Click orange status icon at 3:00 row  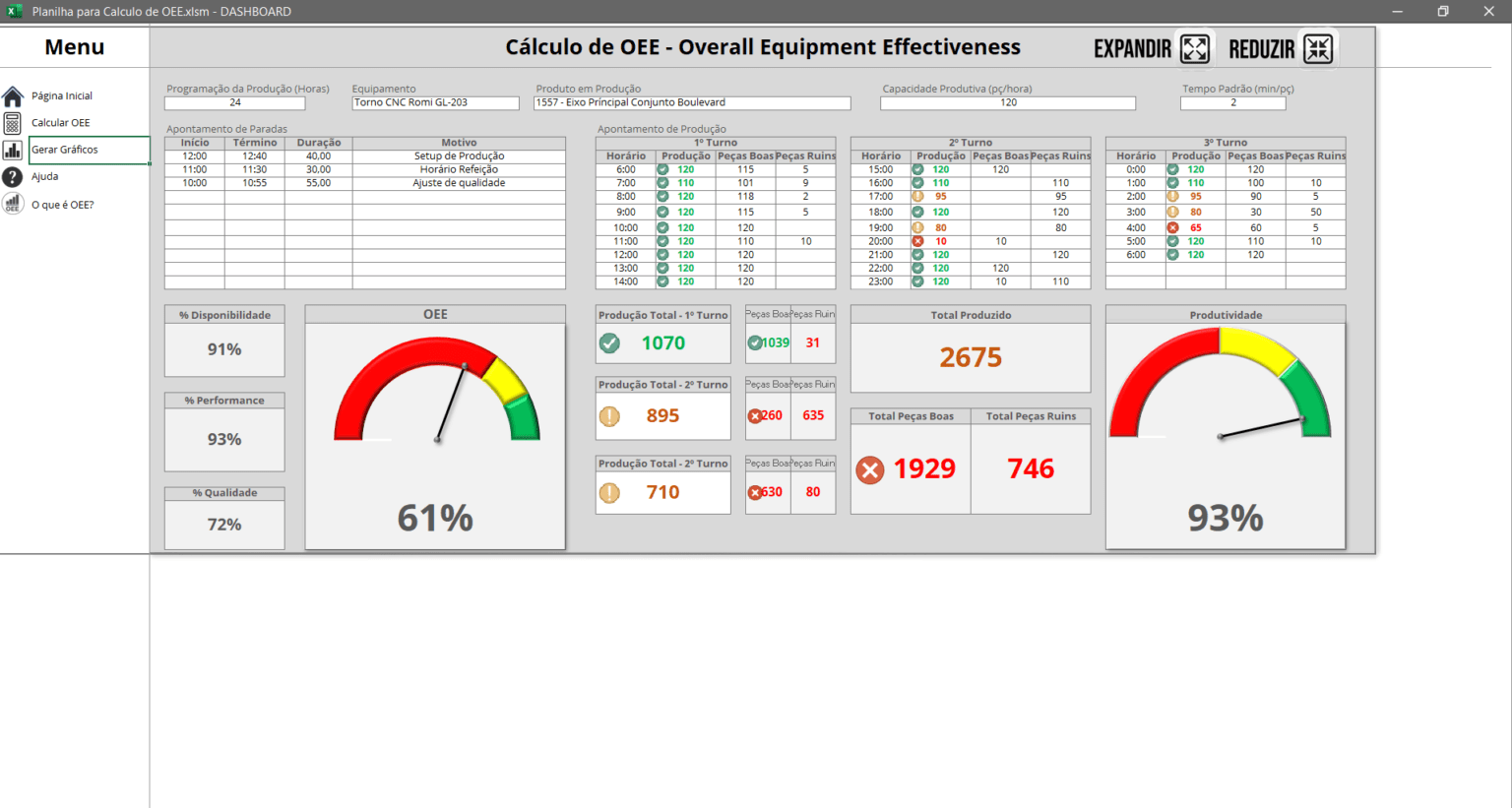(1172, 212)
